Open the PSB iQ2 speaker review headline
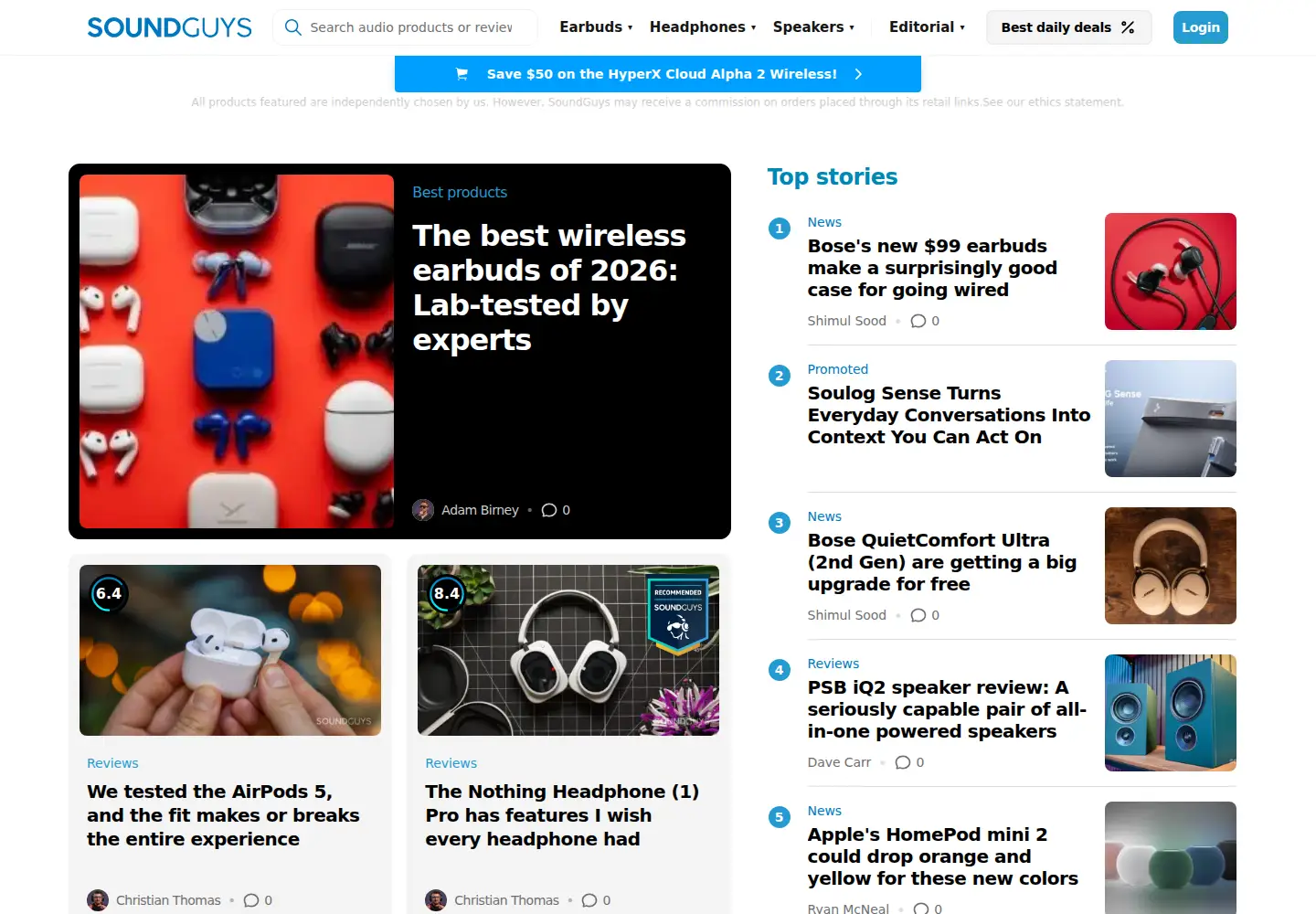1316x914 pixels. pyautogui.click(x=947, y=709)
